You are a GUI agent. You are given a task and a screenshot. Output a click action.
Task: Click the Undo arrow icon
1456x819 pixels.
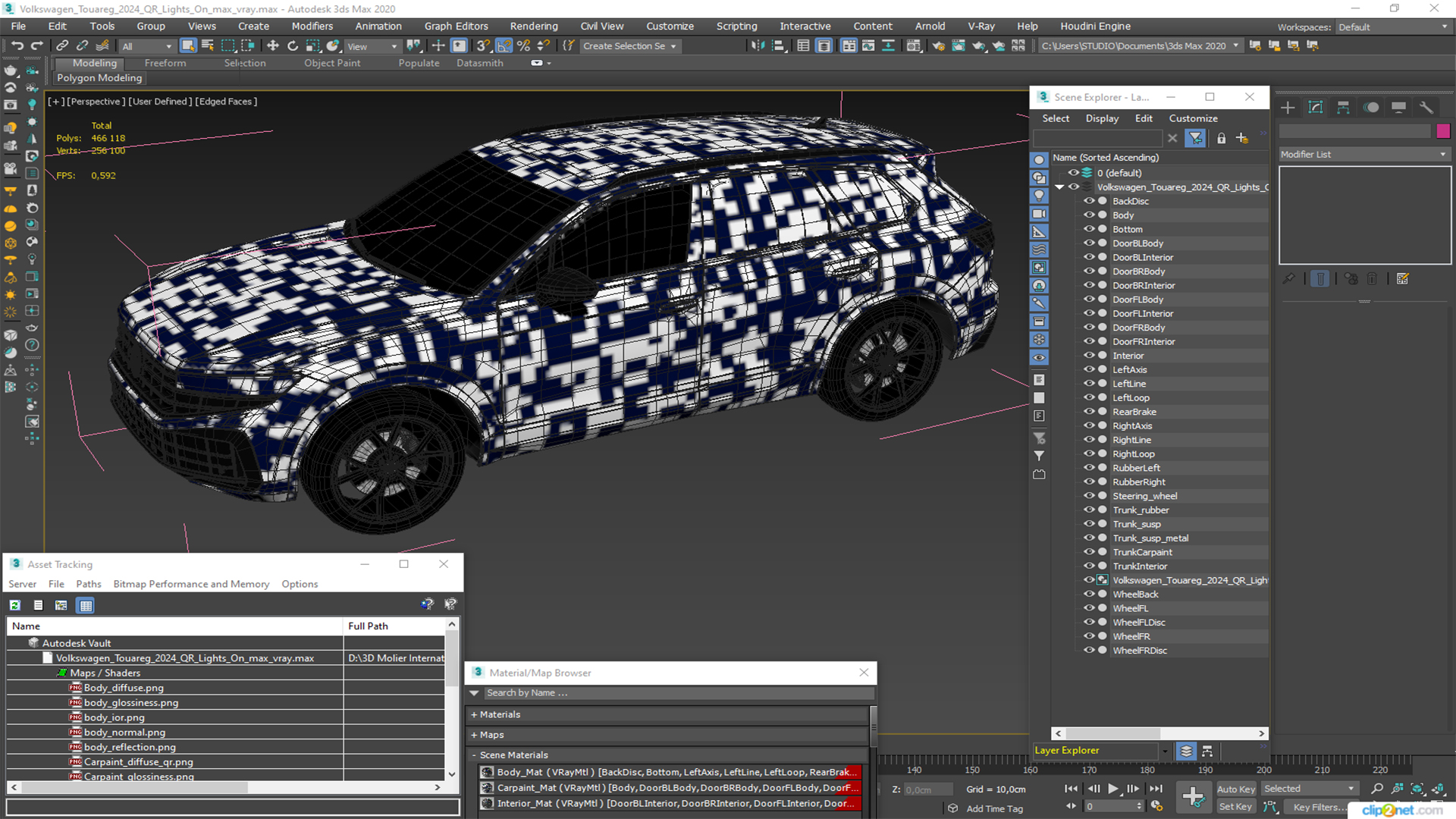click(x=17, y=46)
